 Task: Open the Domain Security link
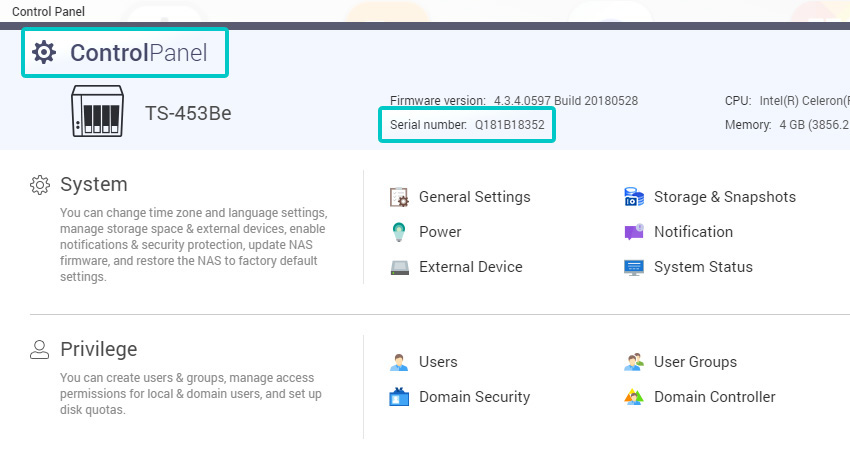pyautogui.click(x=474, y=397)
